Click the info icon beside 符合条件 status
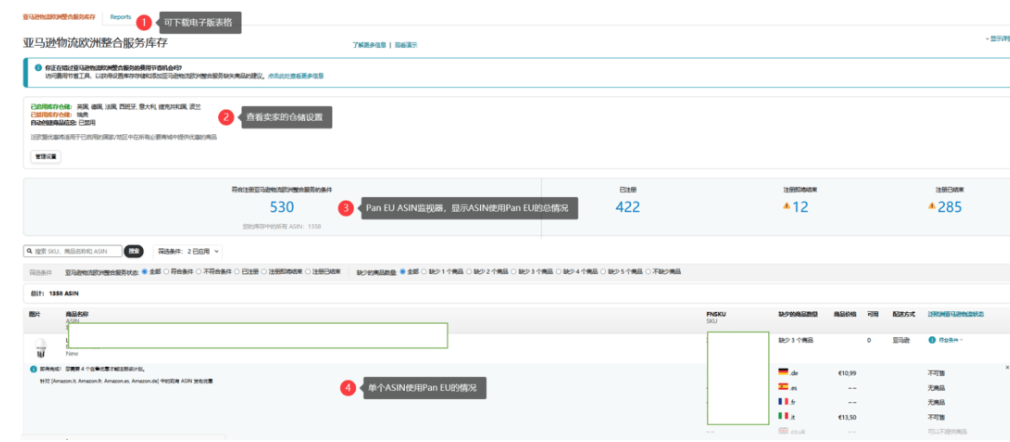 point(931,340)
